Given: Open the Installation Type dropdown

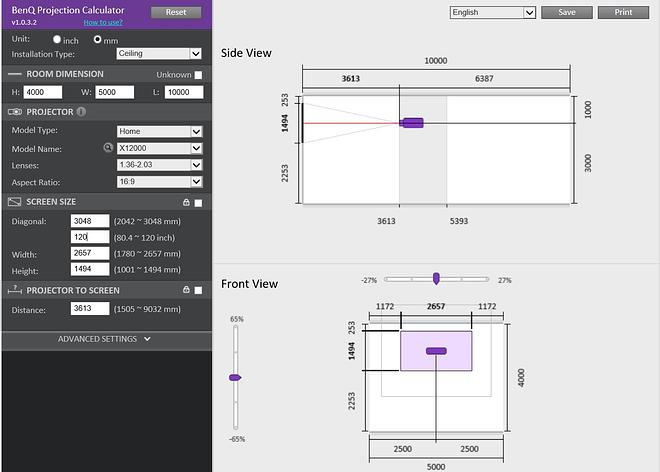Looking at the screenshot, I should click(159, 53).
